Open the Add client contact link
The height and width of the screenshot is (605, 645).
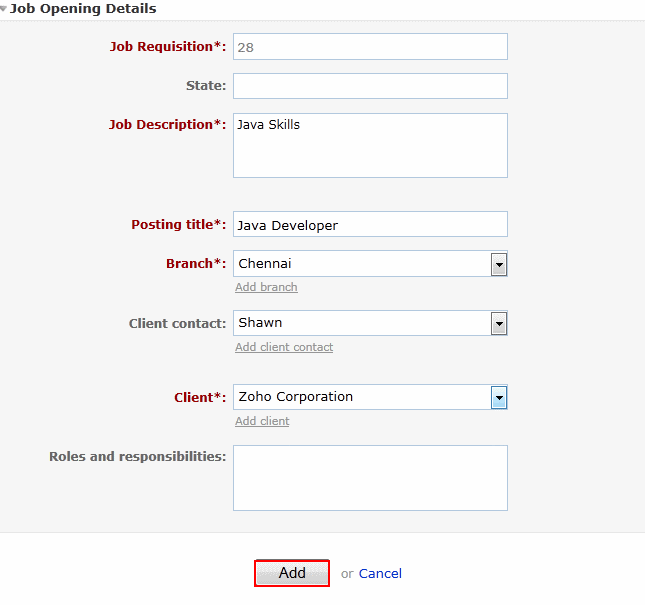[284, 347]
